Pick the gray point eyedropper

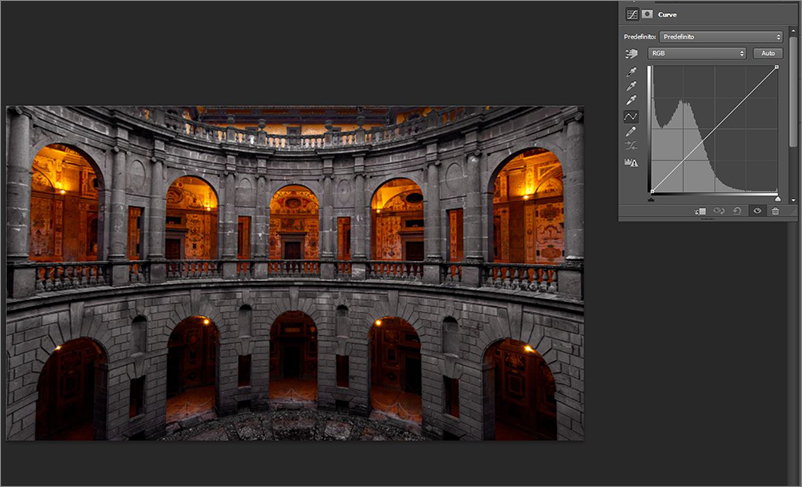click(x=631, y=86)
